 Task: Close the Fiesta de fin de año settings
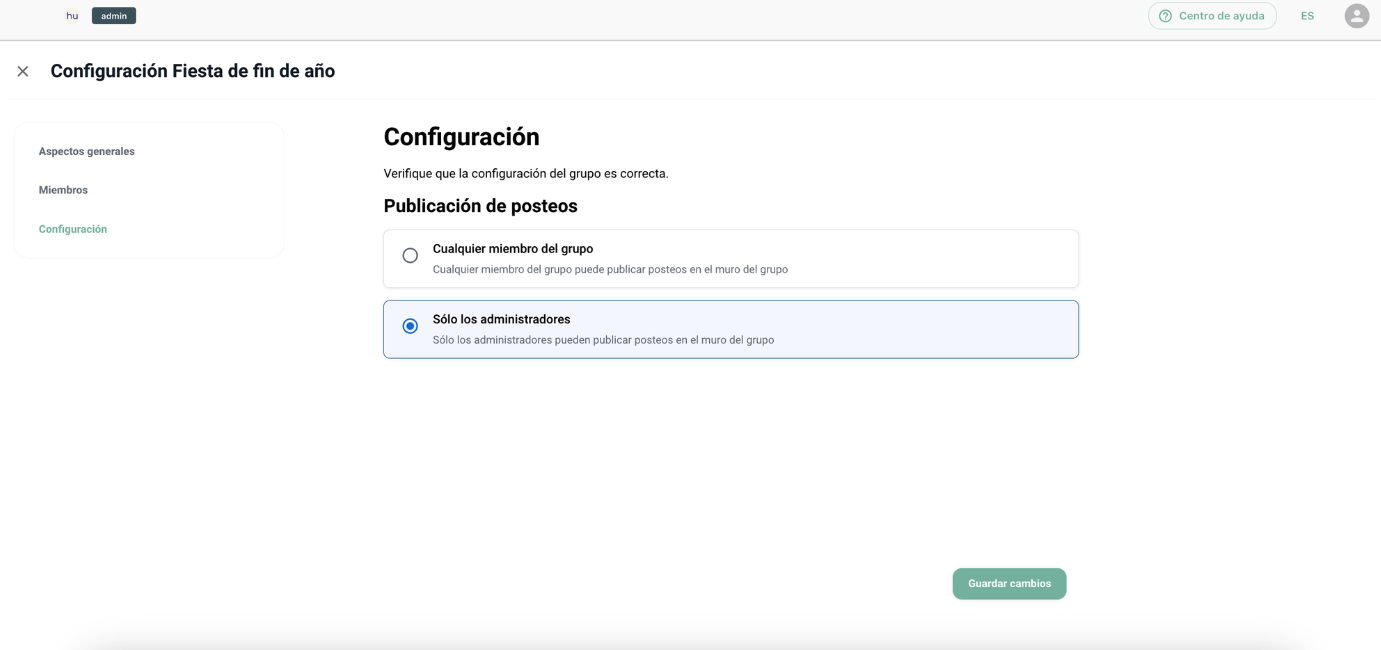click(23, 71)
